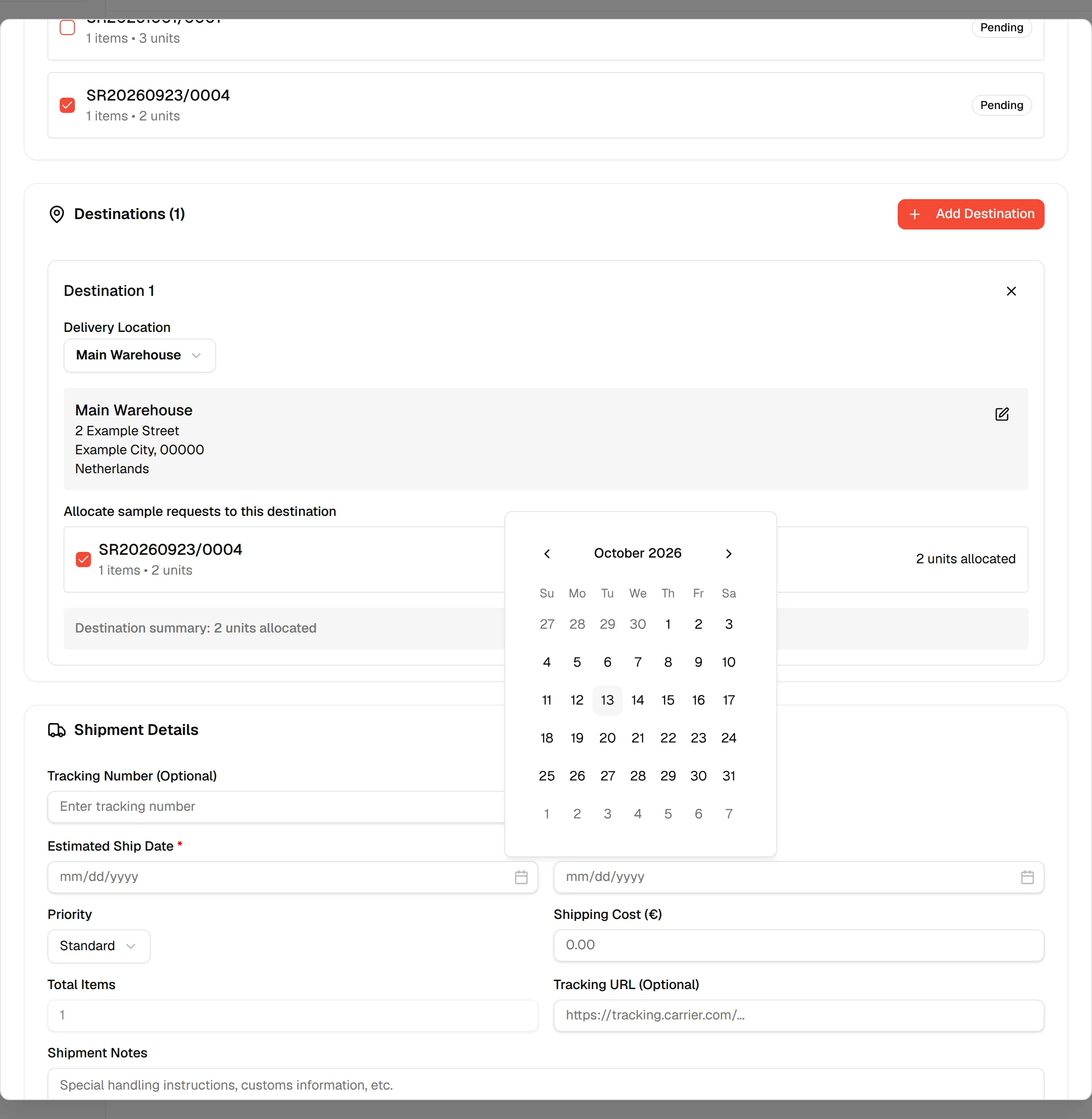This screenshot has height=1119, width=1092.
Task: Focus Shipping Cost input field
Action: [798, 945]
